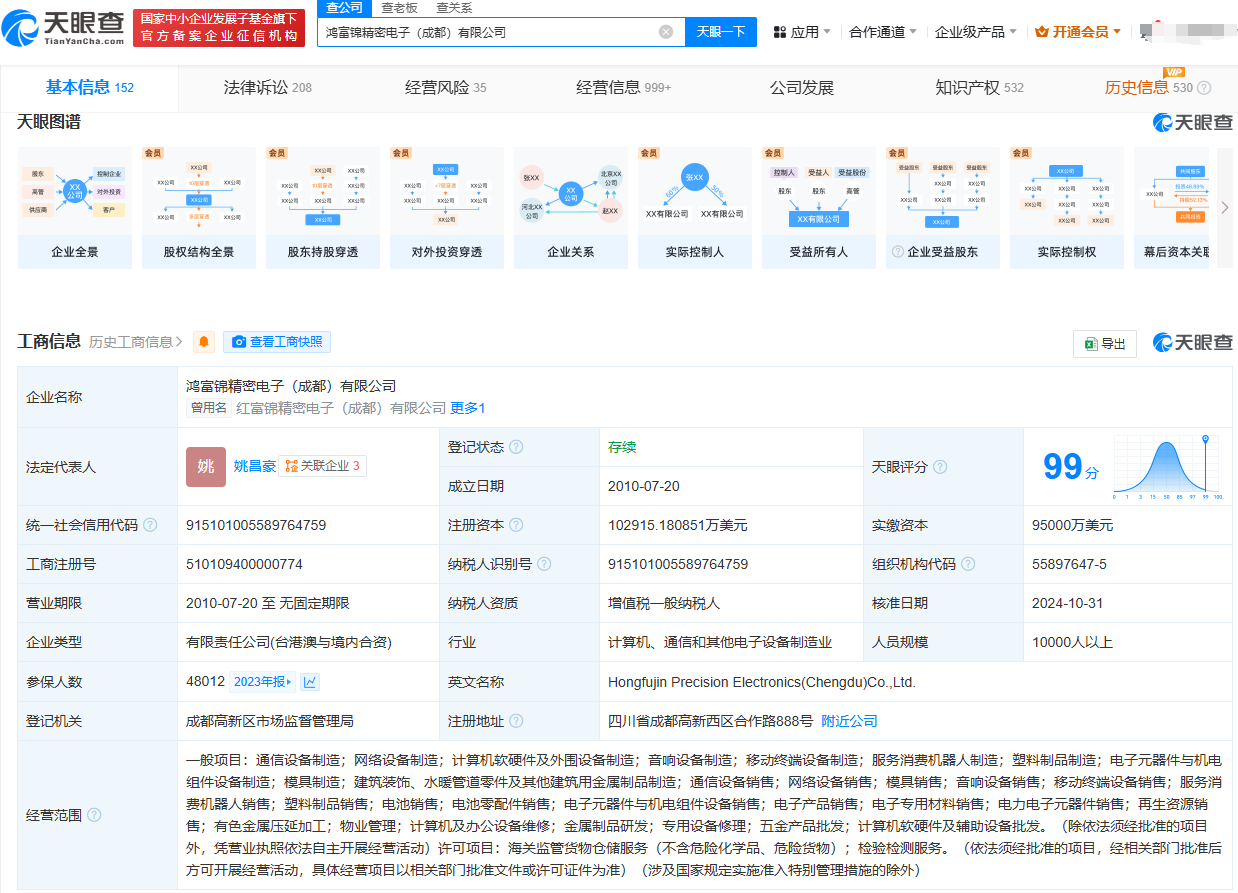The image size is (1238, 893).
Task: Open help icon next to 天眼评分
Action: click(940, 467)
